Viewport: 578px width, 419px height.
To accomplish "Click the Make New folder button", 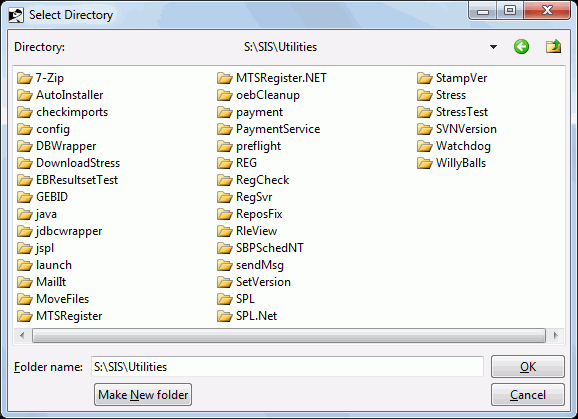I will 143,395.
